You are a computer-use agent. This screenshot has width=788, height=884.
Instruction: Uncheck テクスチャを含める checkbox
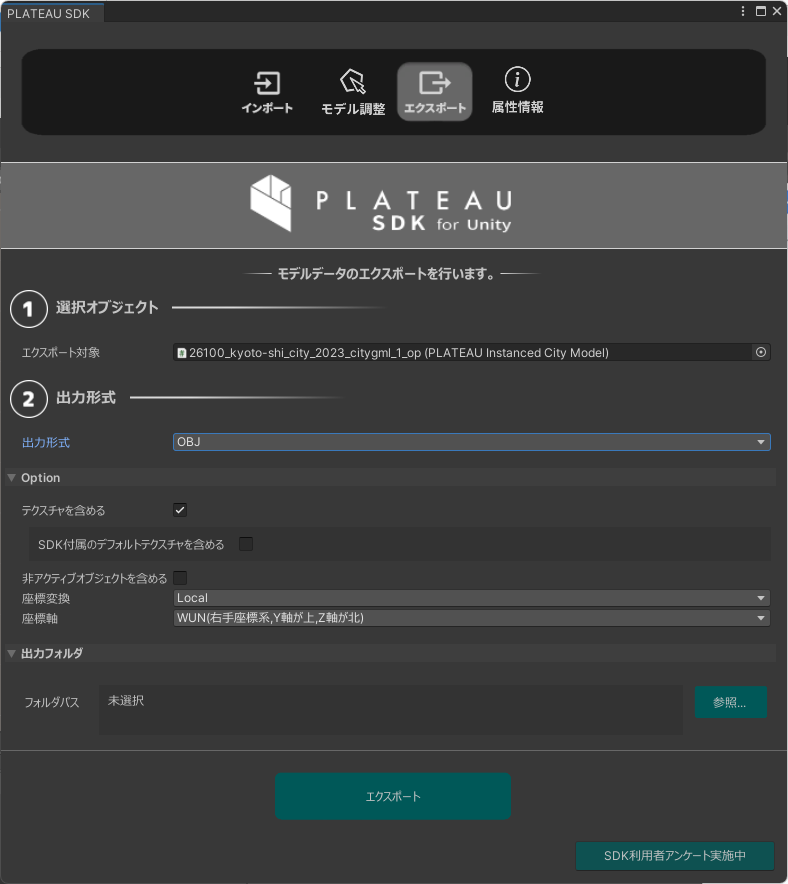point(180,510)
